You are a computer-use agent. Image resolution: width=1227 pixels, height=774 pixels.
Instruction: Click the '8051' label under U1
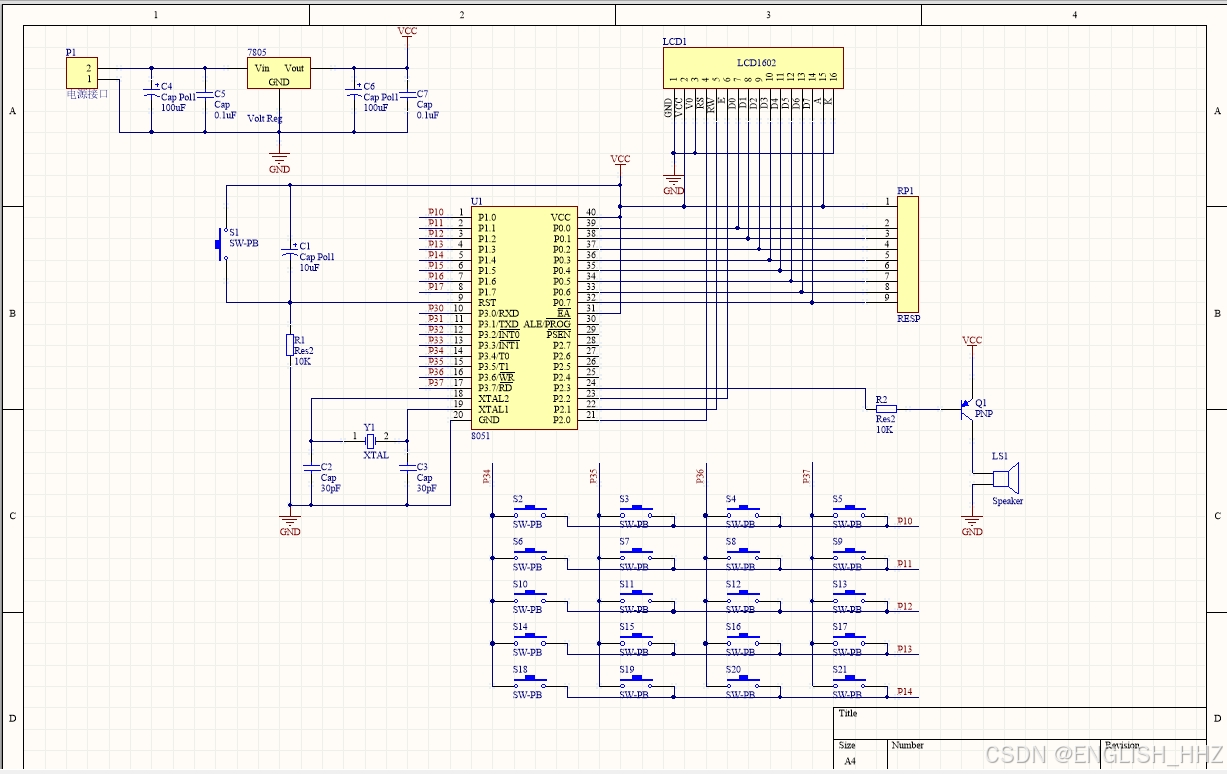click(481, 436)
